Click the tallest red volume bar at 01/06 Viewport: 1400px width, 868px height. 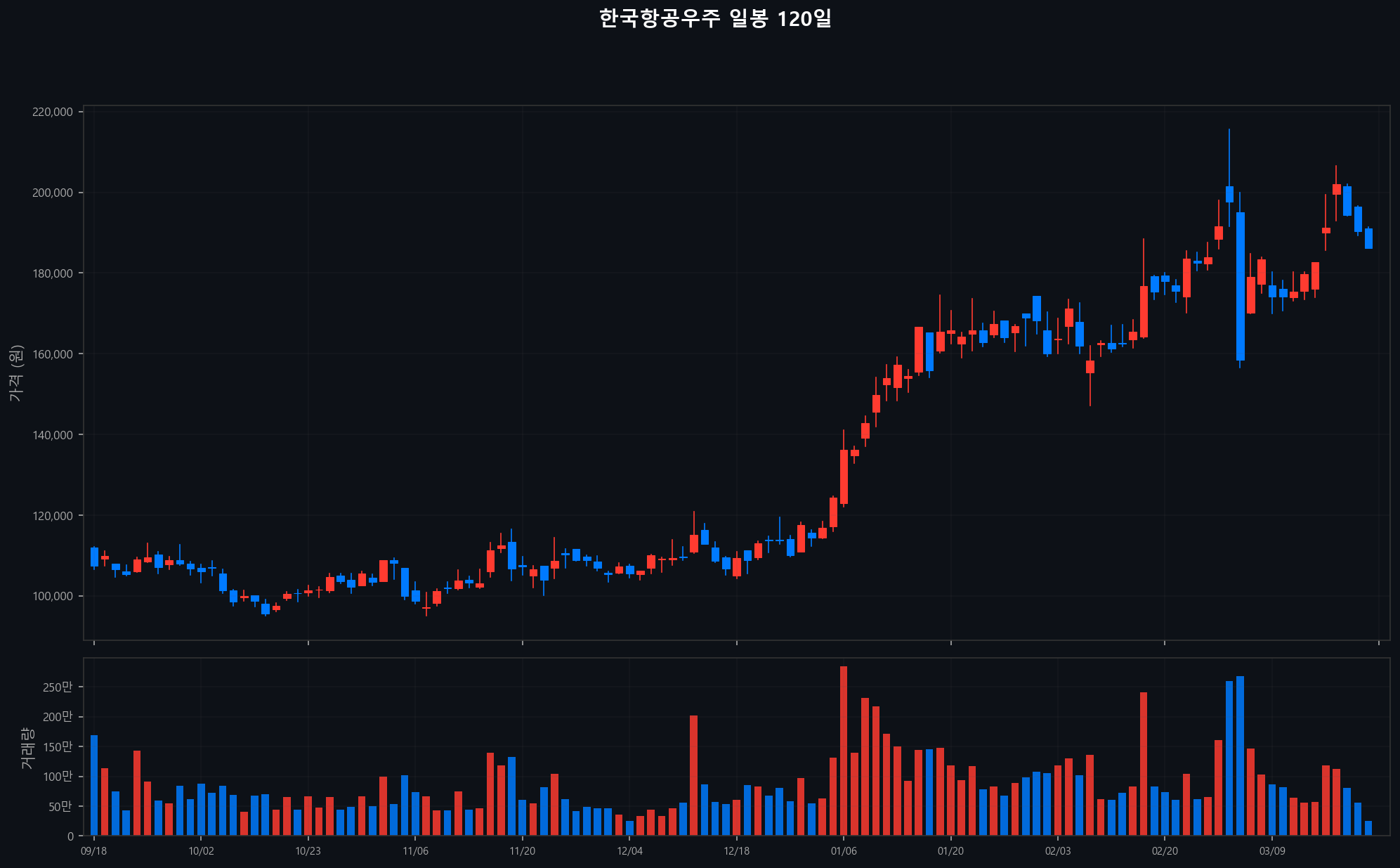point(844,751)
